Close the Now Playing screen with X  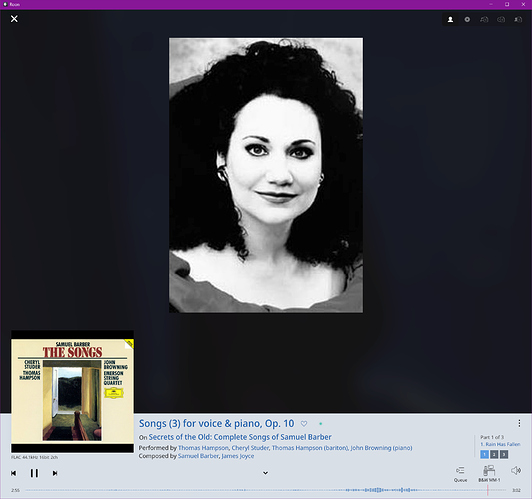14,19
